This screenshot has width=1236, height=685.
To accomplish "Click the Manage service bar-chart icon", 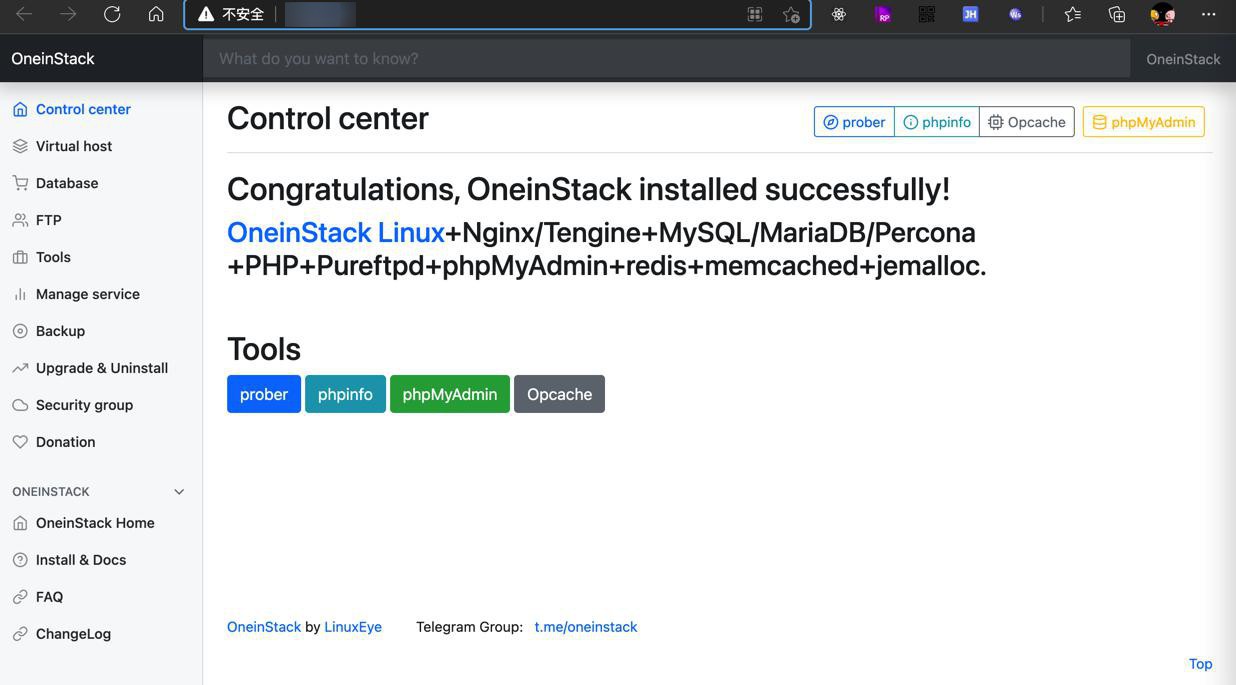I will point(20,294).
